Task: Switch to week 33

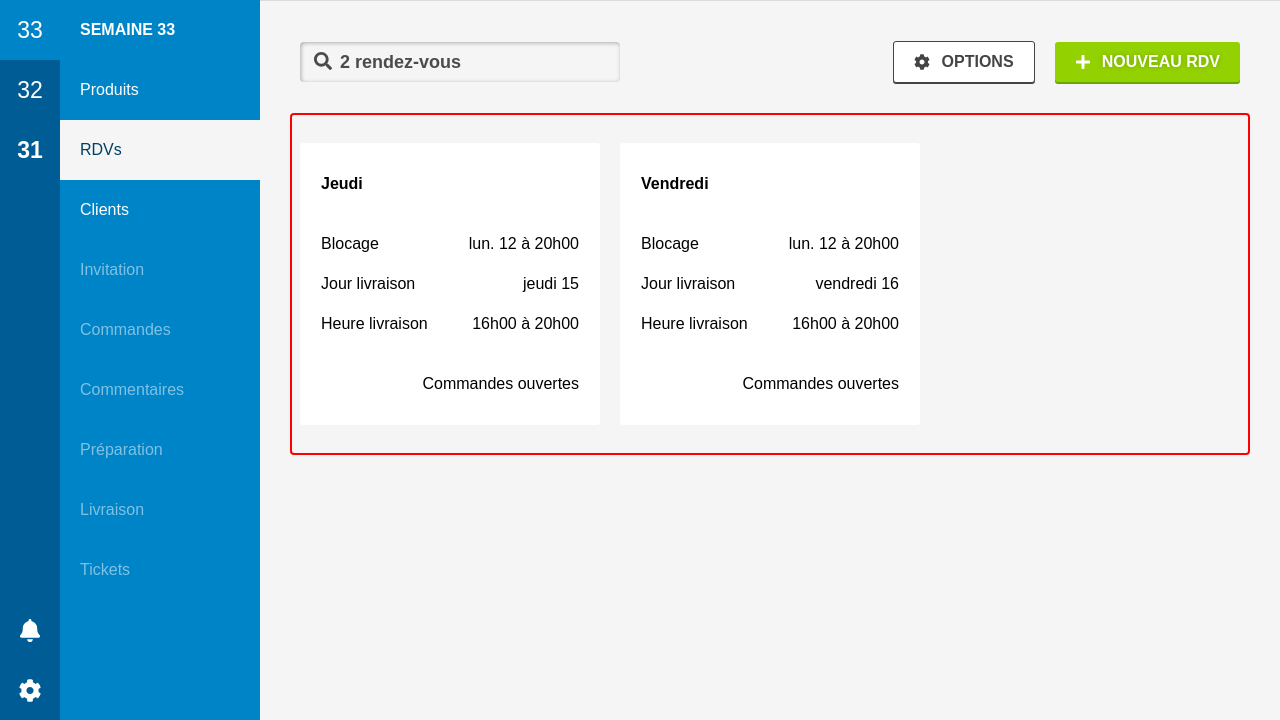Action: click(30, 30)
